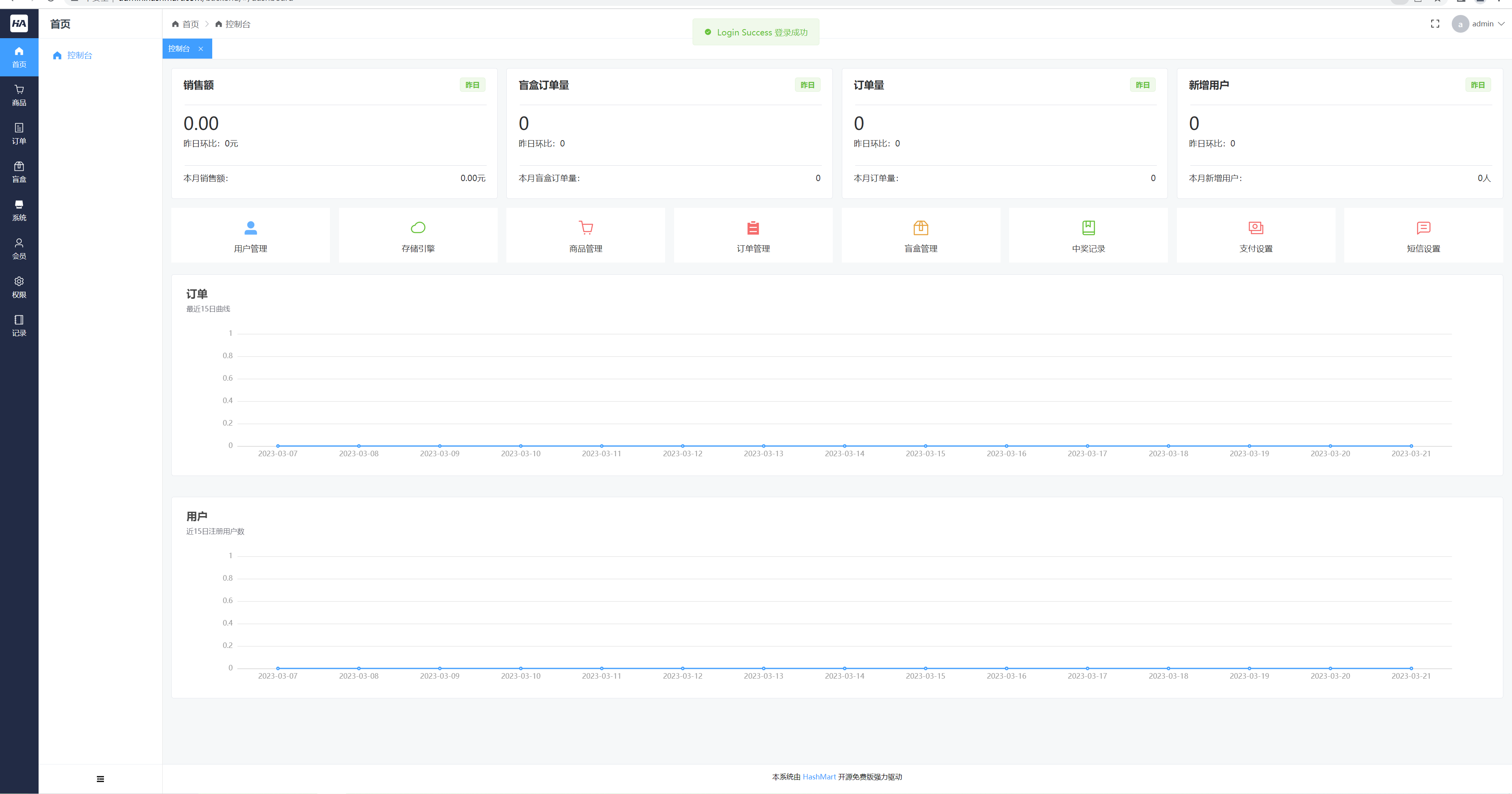1512x794 pixels.
Task: Click 2023-03-14 data point in 订单 chart
Action: click(x=844, y=446)
